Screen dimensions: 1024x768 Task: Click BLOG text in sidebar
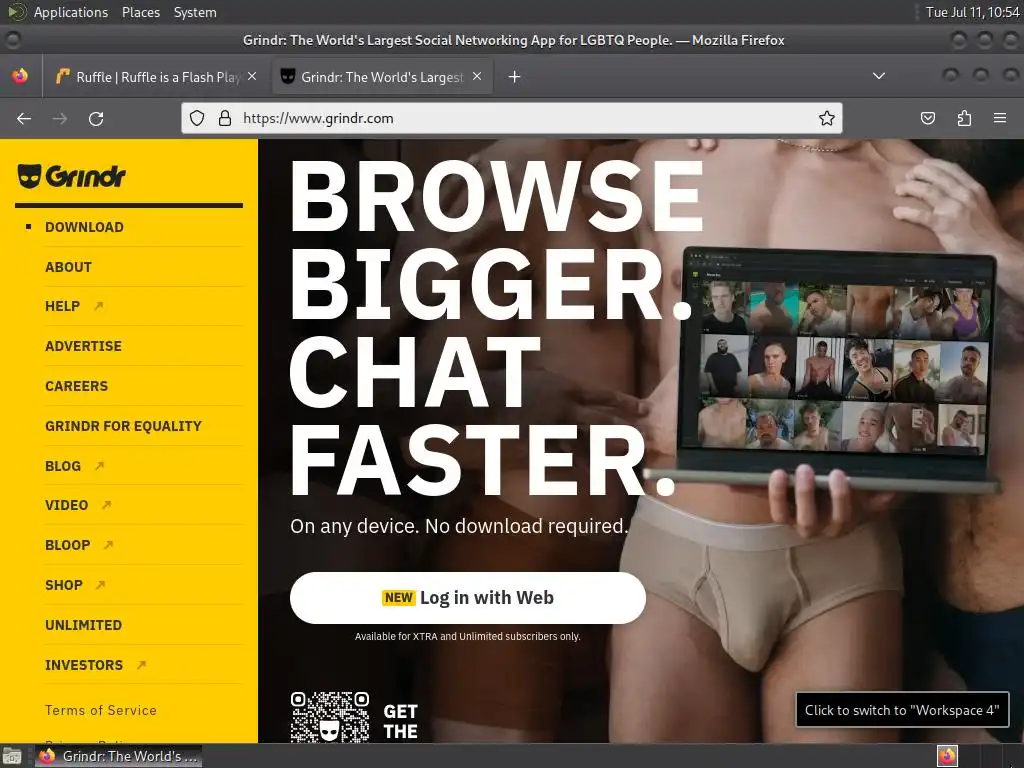(63, 466)
